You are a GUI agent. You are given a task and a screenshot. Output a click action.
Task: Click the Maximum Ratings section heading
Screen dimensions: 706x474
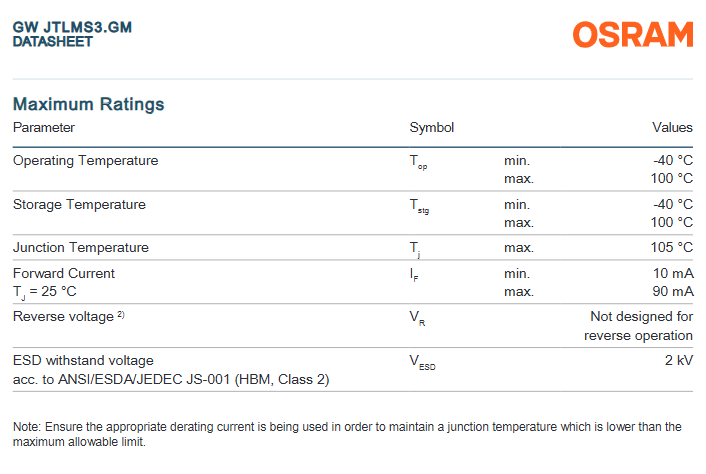click(x=88, y=104)
